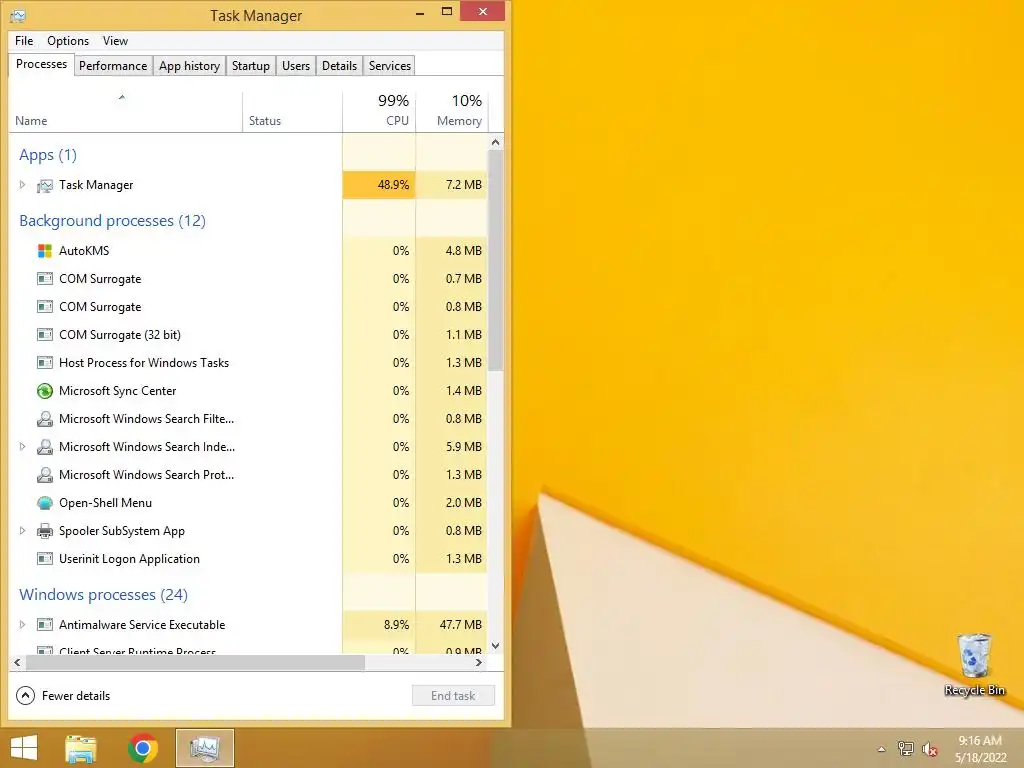Sort by the Status column header
Viewport: 1024px width, 768px height.
coord(292,112)
